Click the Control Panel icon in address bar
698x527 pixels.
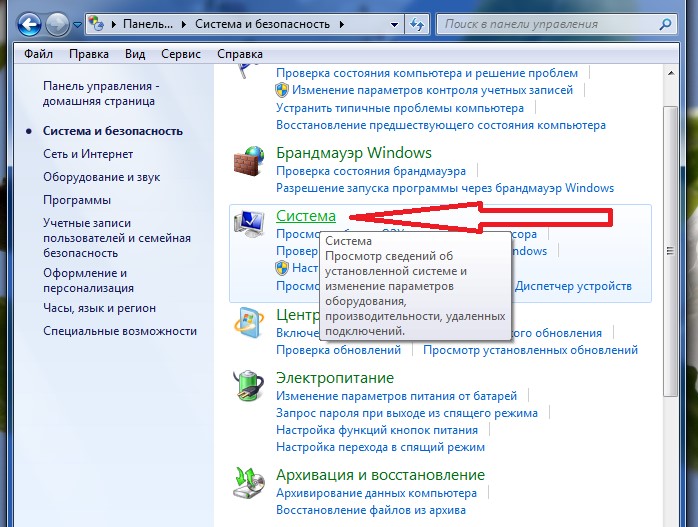click(96, 24)
